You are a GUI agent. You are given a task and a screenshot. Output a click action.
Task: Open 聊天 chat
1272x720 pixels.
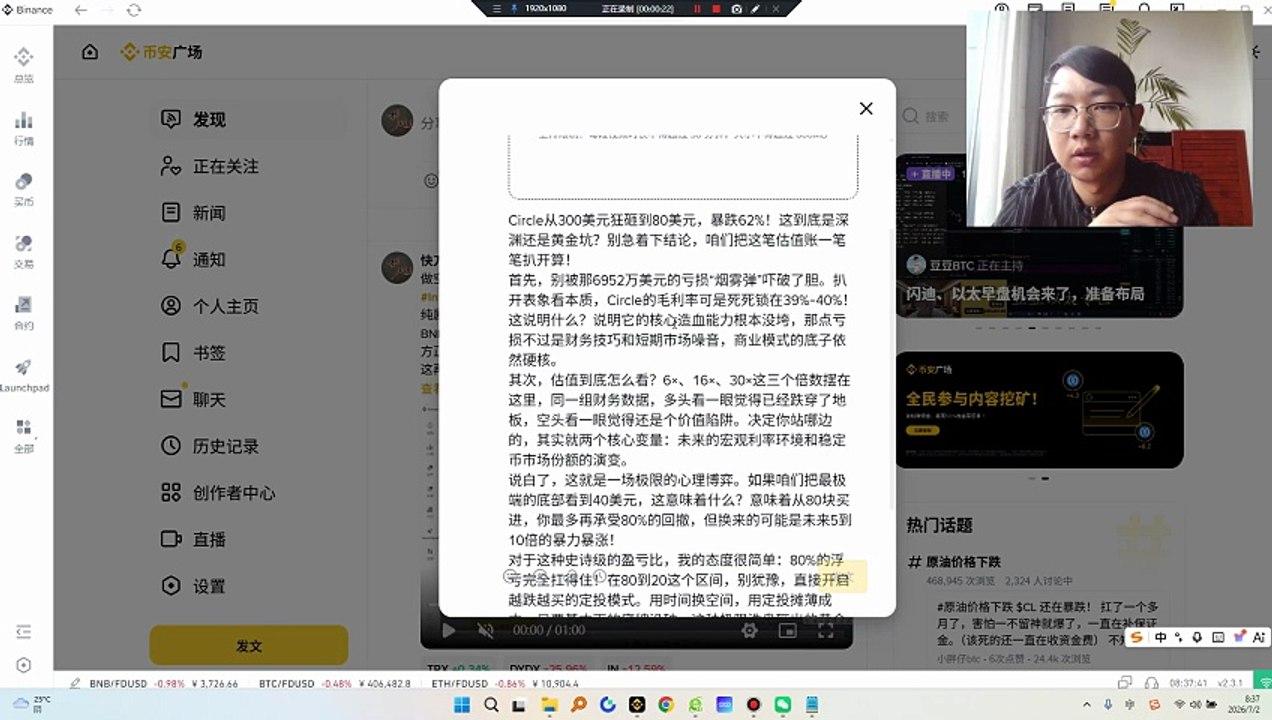click(x=247, y=399)
